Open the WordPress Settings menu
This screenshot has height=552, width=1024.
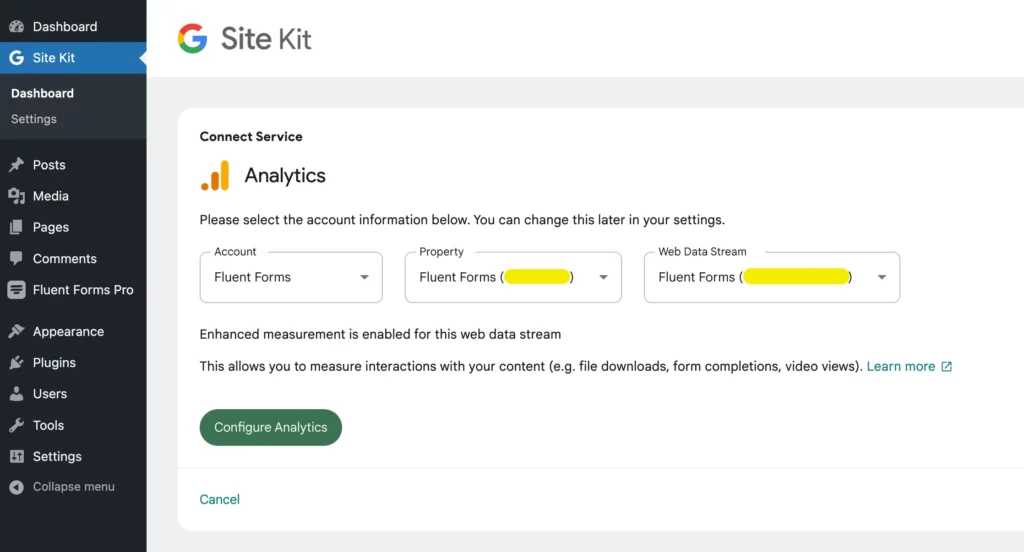[73, 457]
